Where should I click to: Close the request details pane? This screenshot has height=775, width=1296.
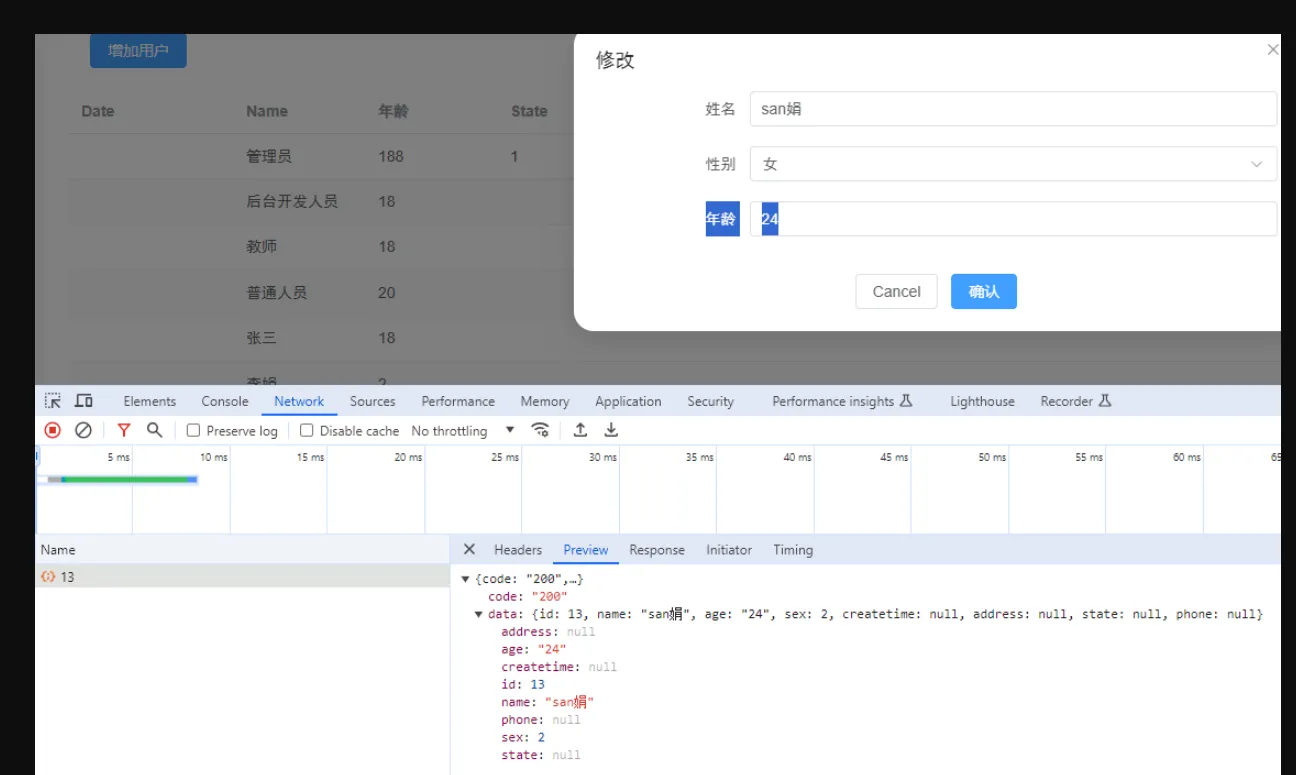[469, 549]
